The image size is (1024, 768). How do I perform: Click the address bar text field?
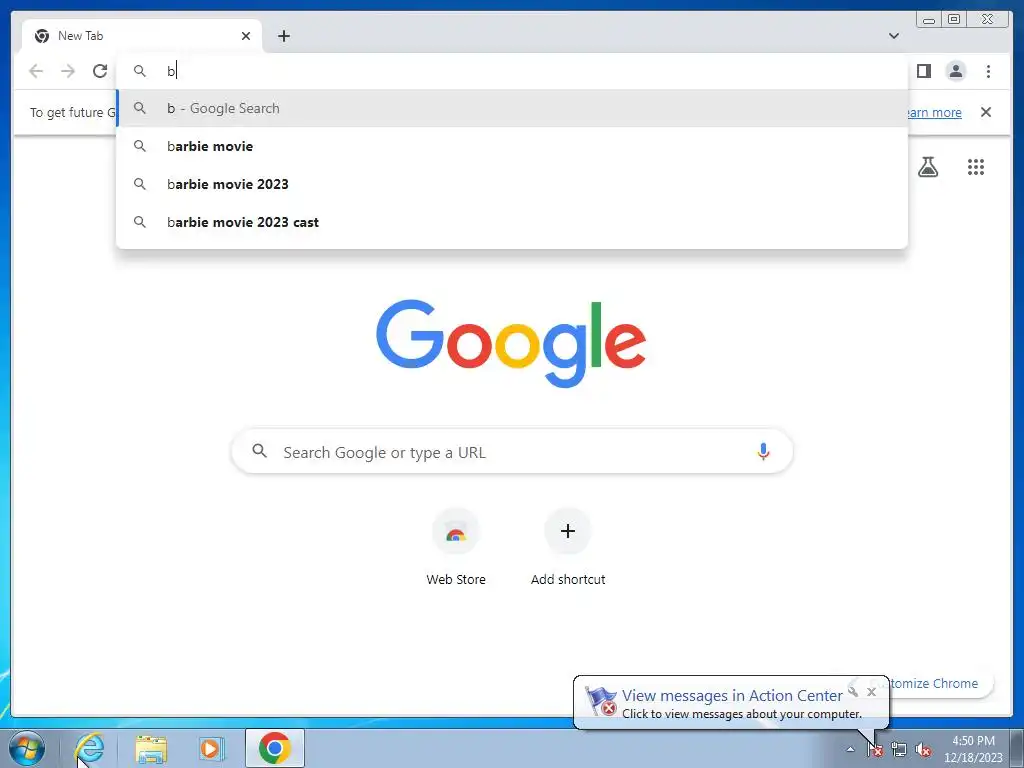pos(512,71)
